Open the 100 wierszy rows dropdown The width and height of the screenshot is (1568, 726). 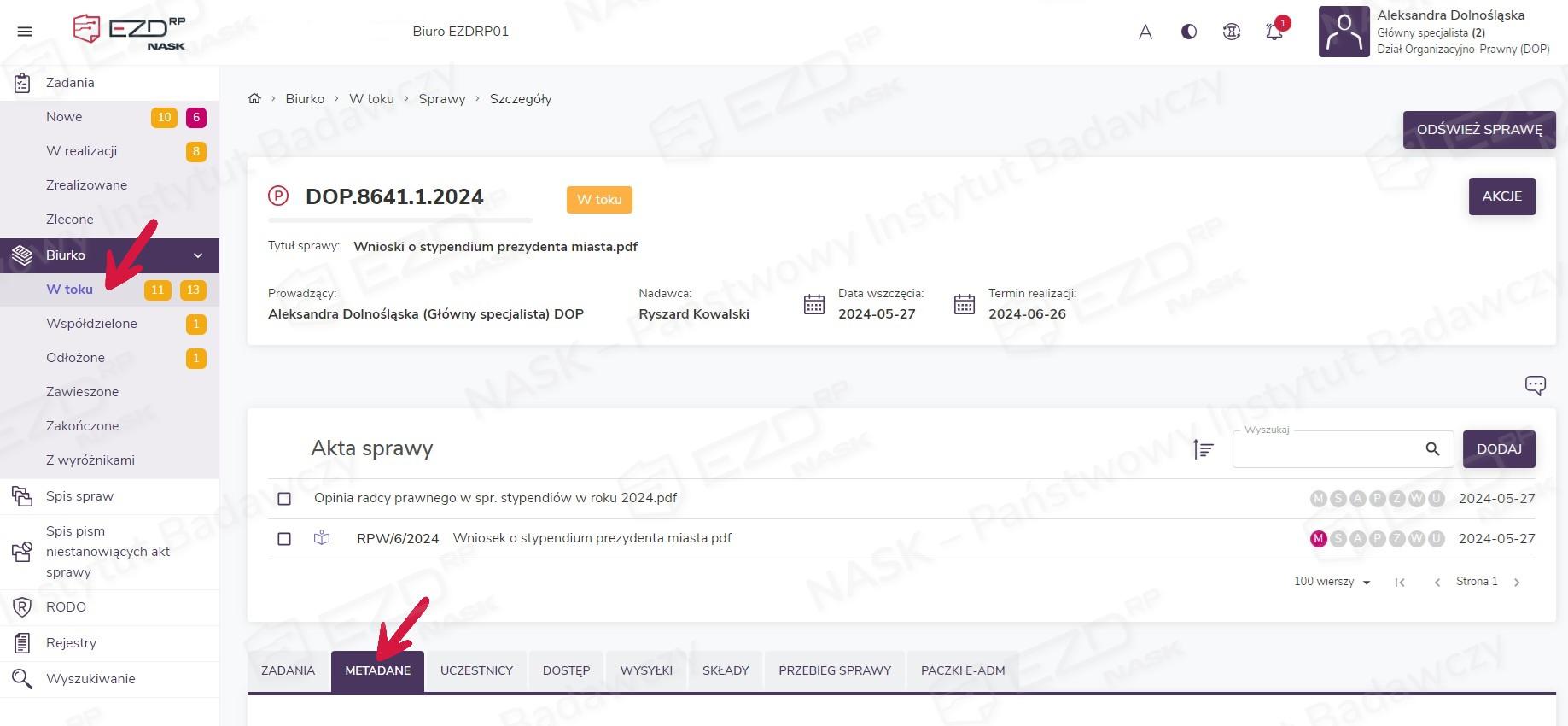coord(1332,582)
